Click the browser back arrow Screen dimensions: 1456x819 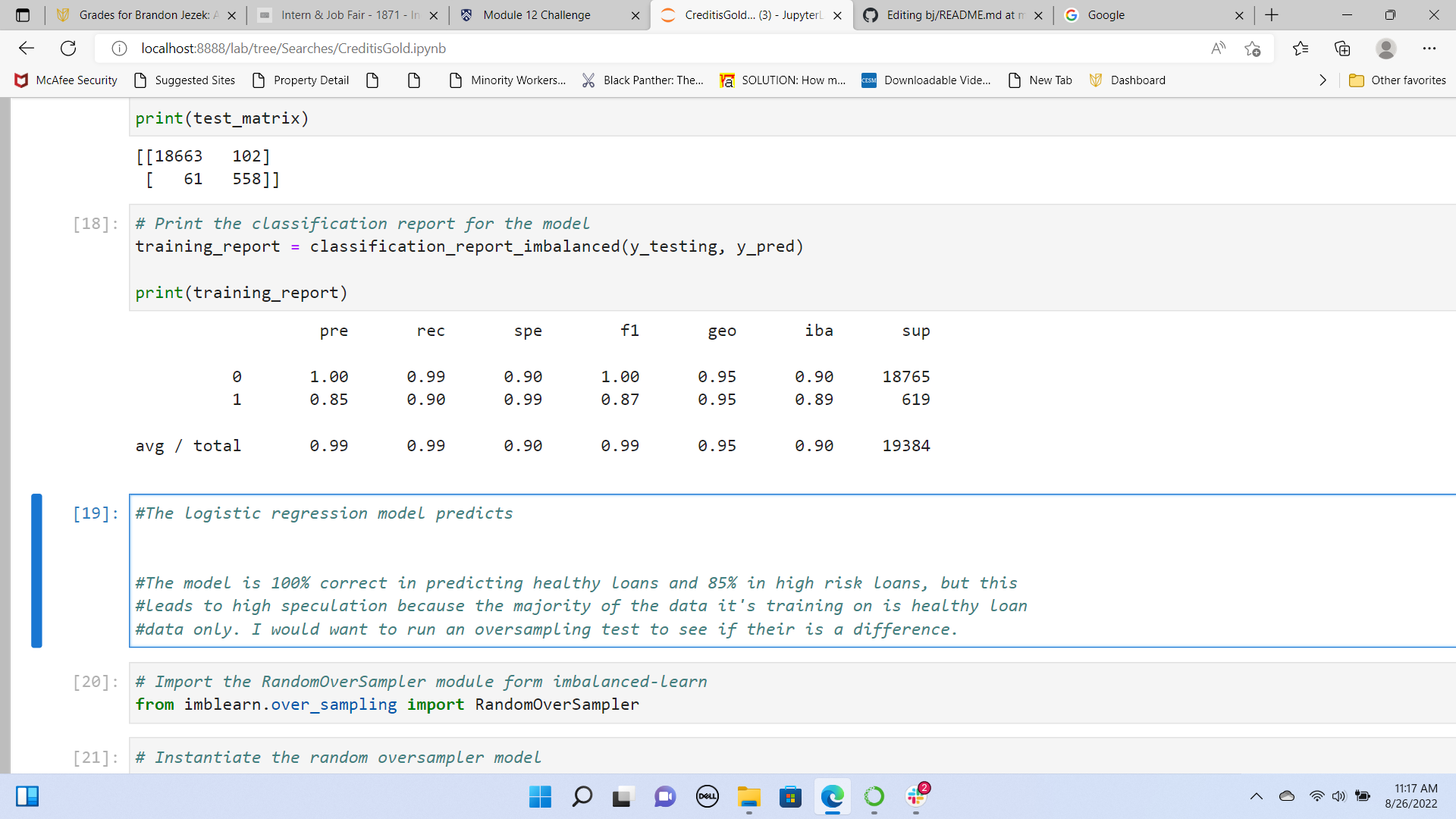(27, 49)
